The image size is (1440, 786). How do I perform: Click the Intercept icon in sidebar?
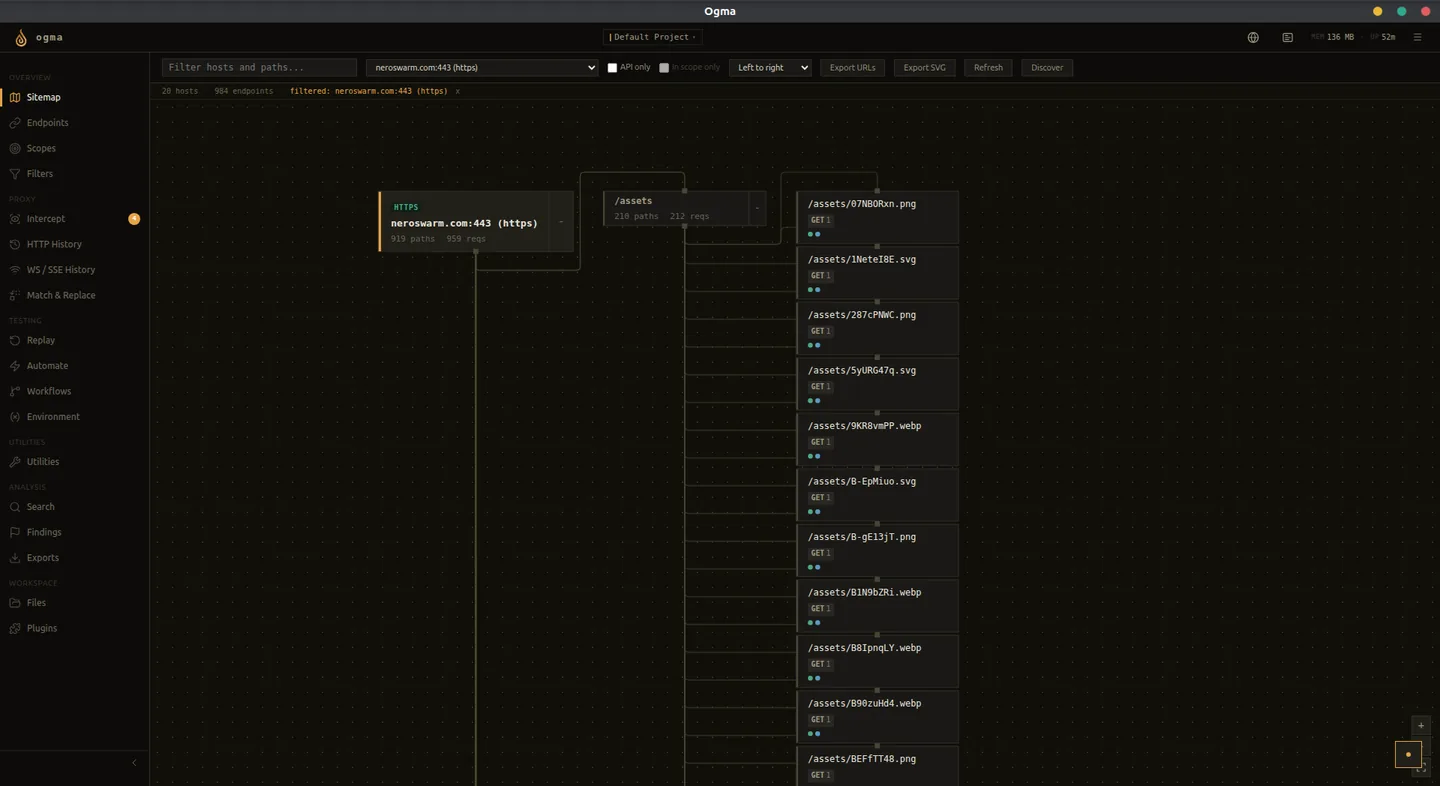[x=15, y=219]
